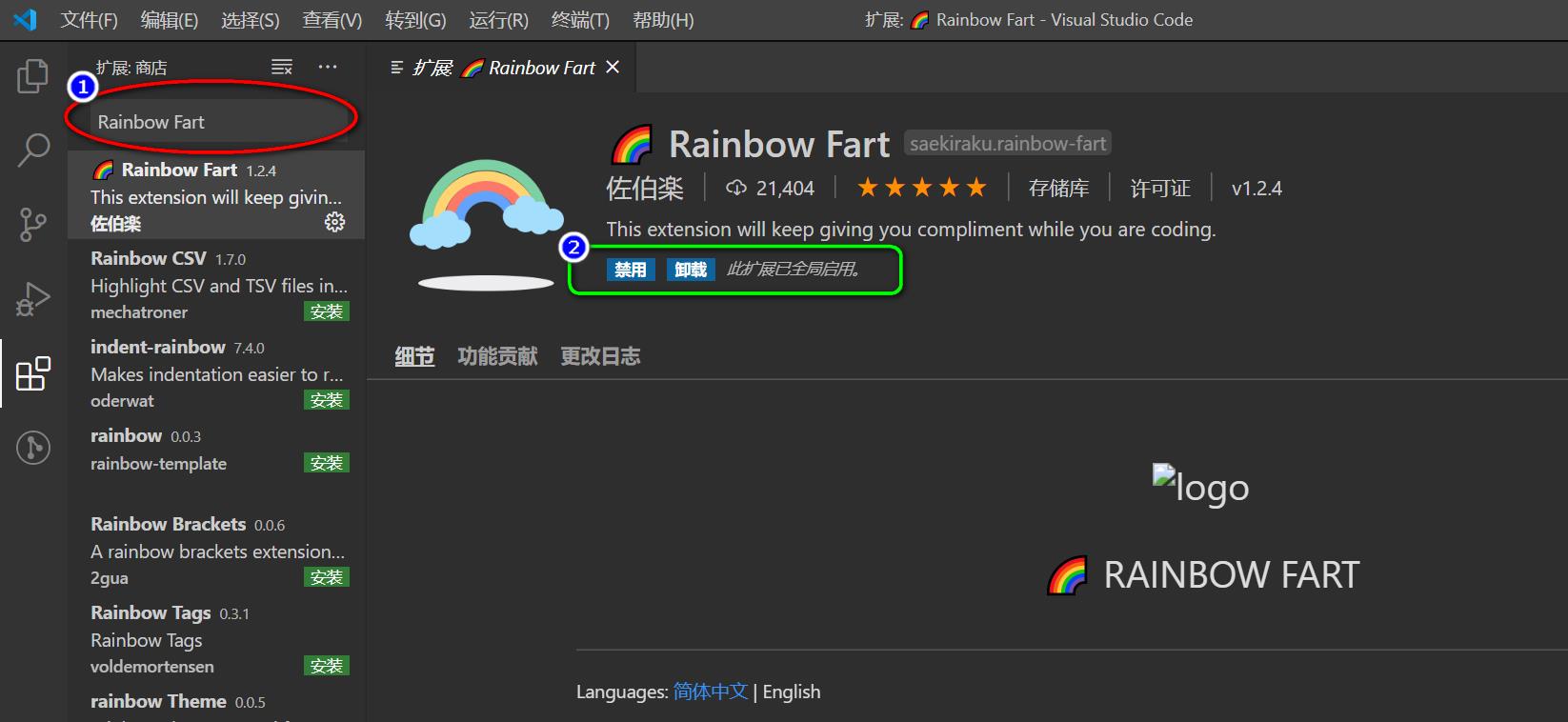
Task: Click the 卸载 button
Action: pyautogui.click(x=691, y=270)
